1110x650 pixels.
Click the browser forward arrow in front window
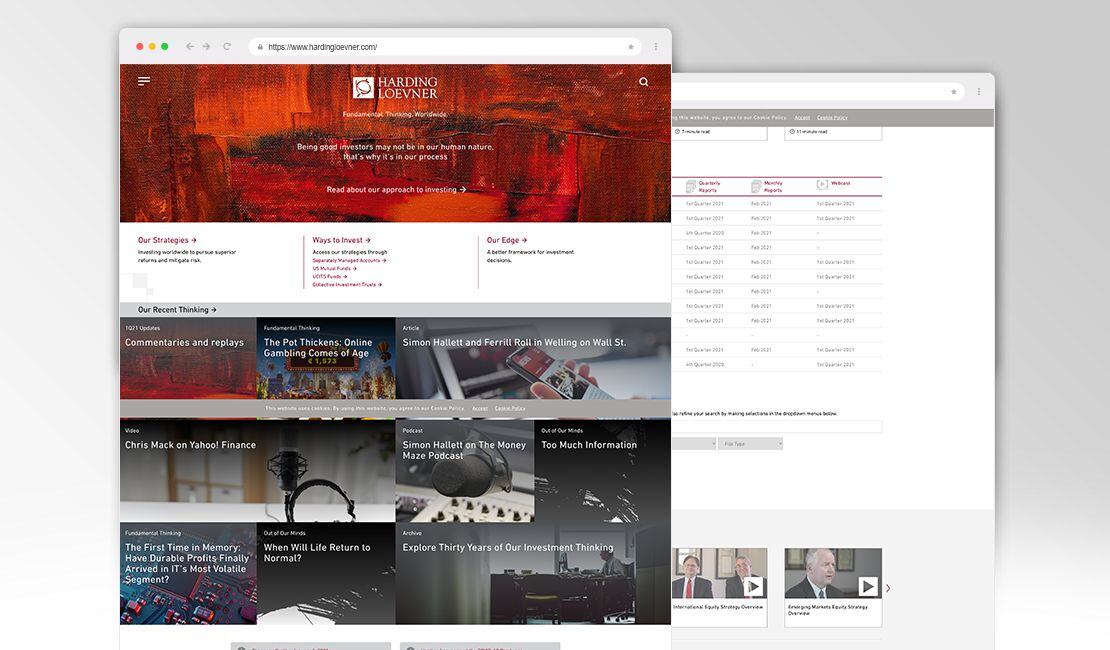click(207, 47)
